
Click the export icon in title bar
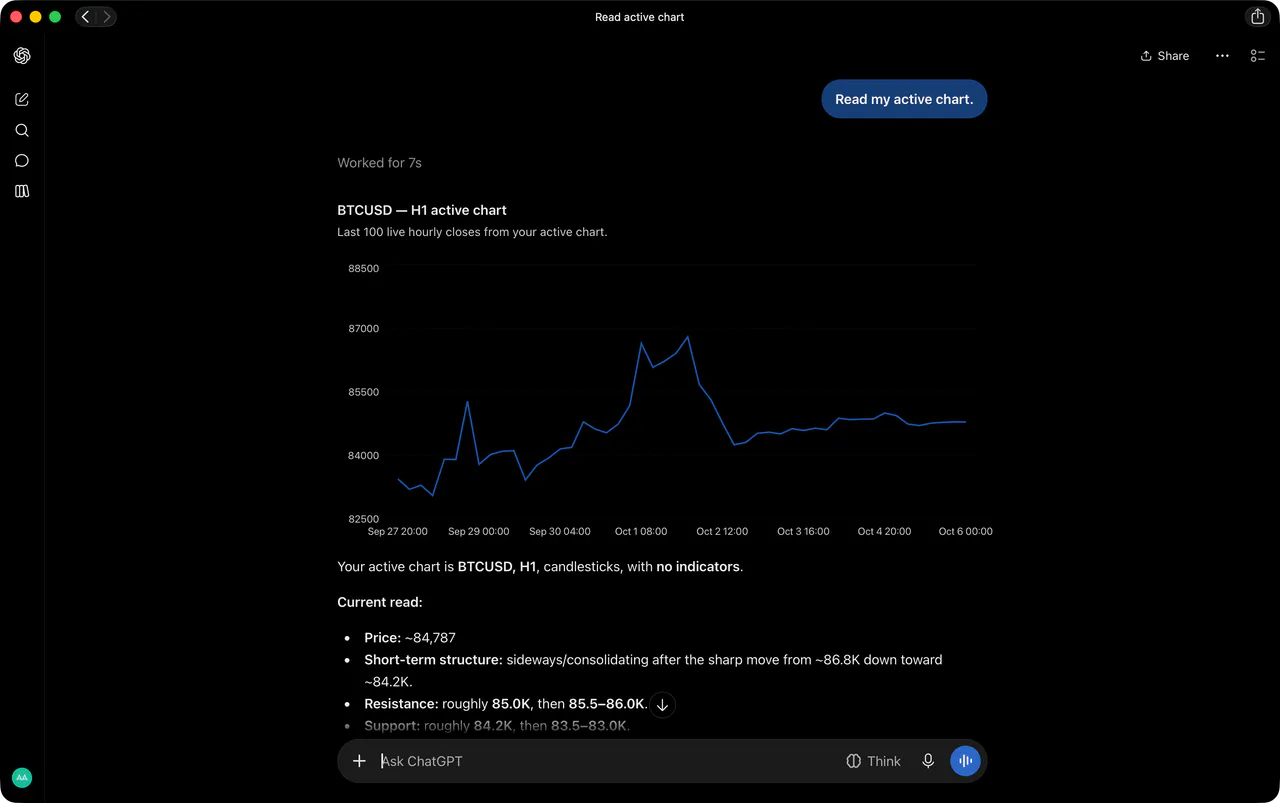[x=1258, y=17]
